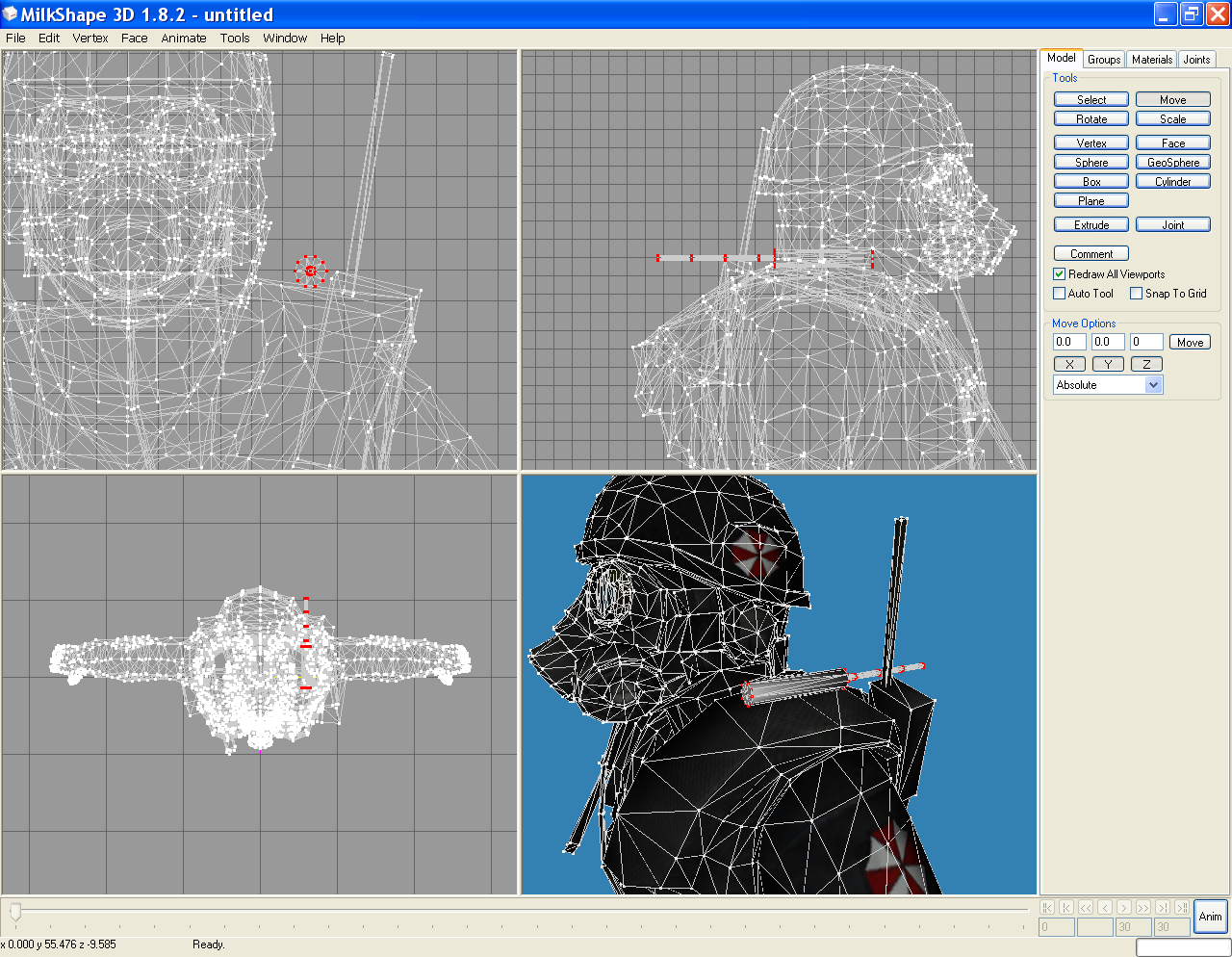Activate the Joint tool
This screenshot has width=1232, height=957.
(1173, 225)
